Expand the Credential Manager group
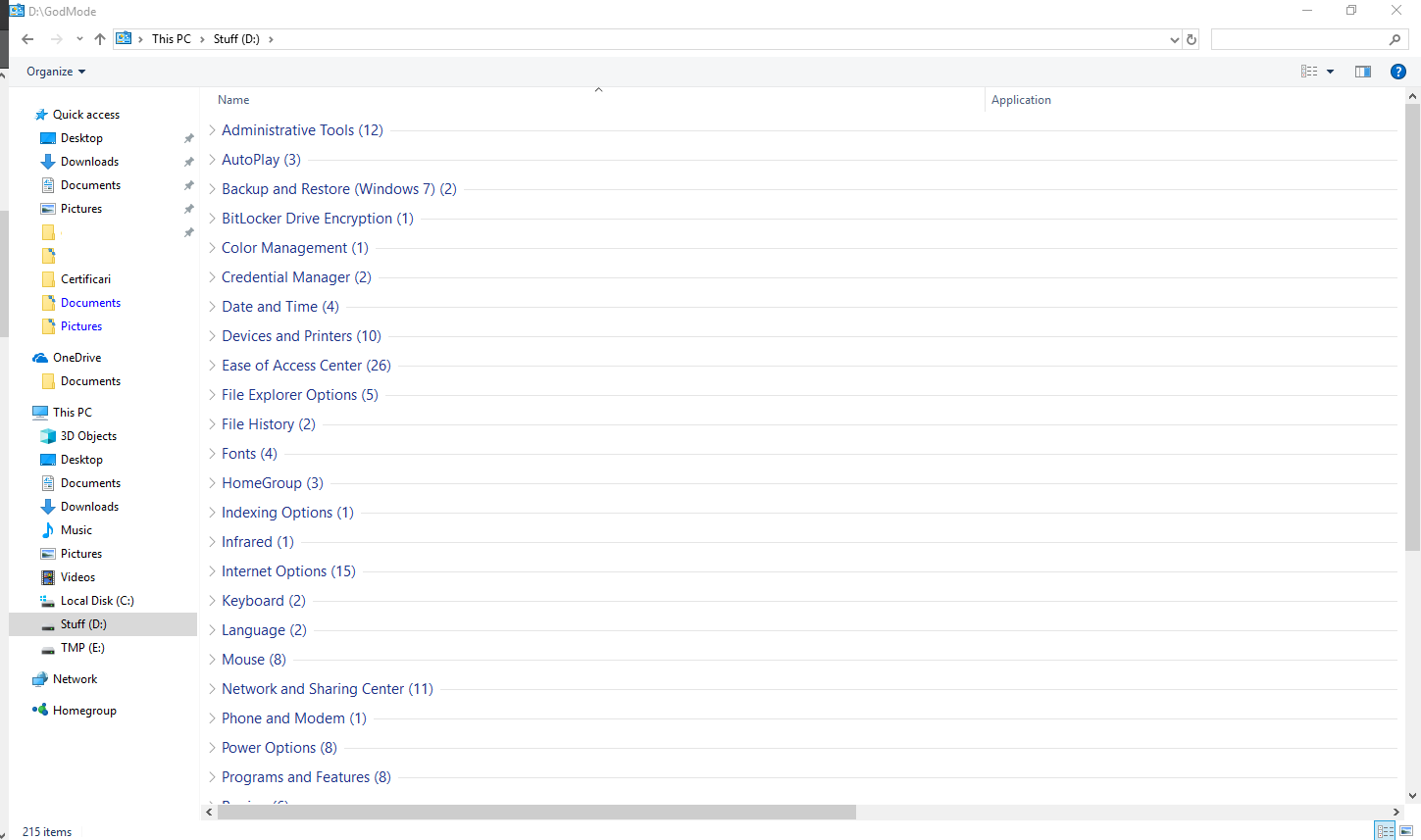The height and width of the screenshot is (840, 1421). (x=212, y=277)
